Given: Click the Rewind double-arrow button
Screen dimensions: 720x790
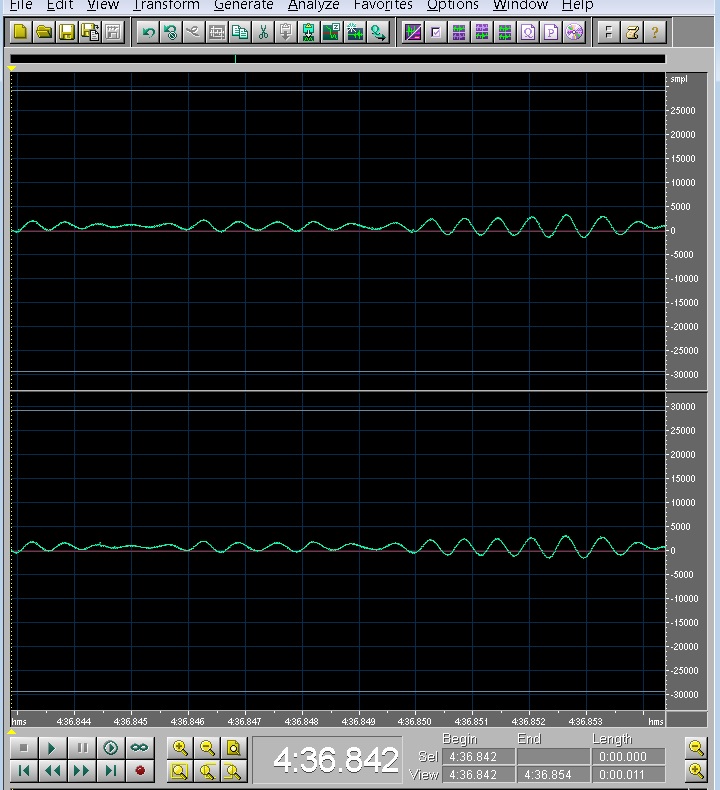Looking at the screenshot, I should pyautogui.click(x=52, y=770).
